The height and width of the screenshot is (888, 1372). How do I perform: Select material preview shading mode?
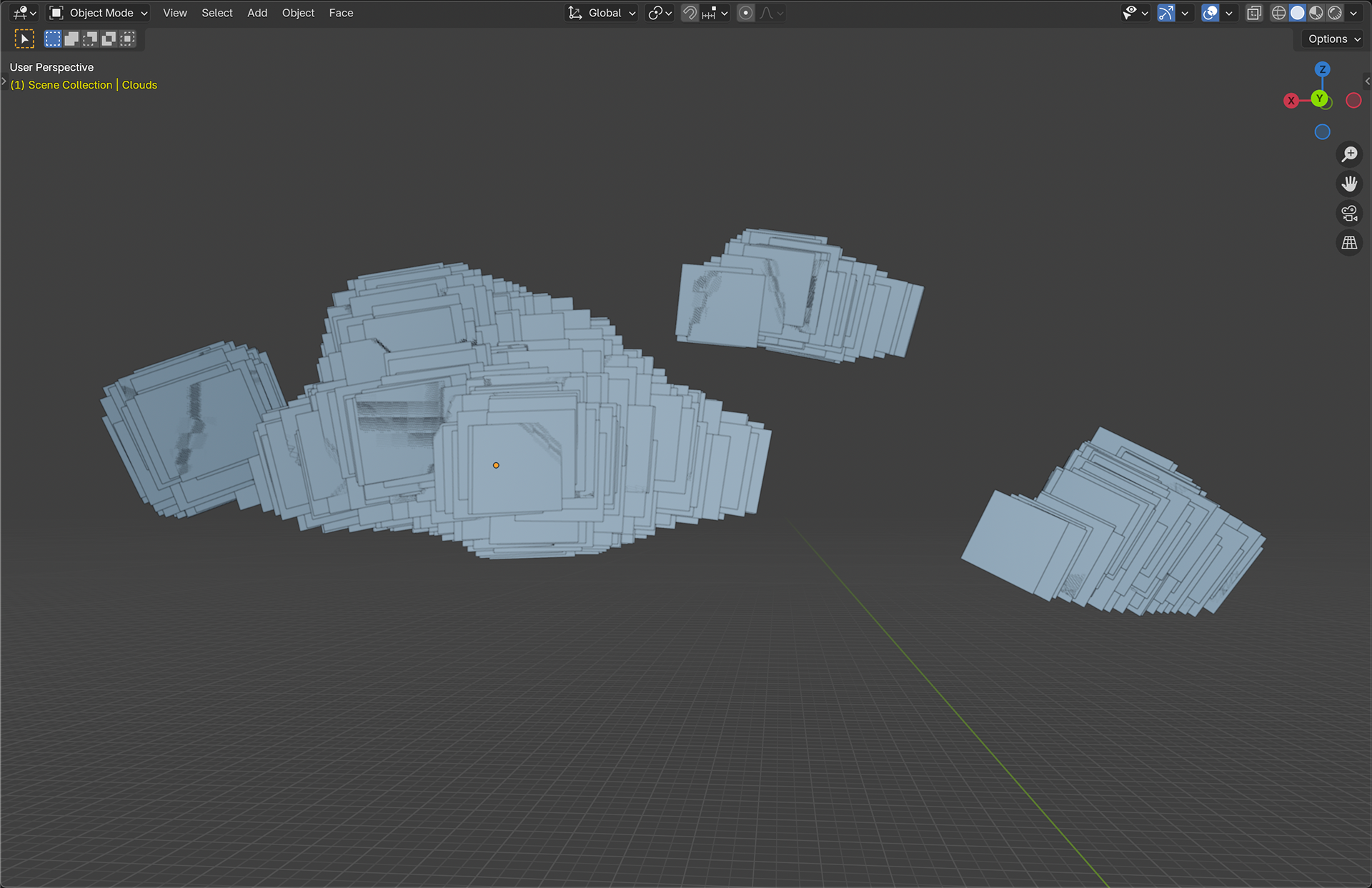click(1316, 13)
